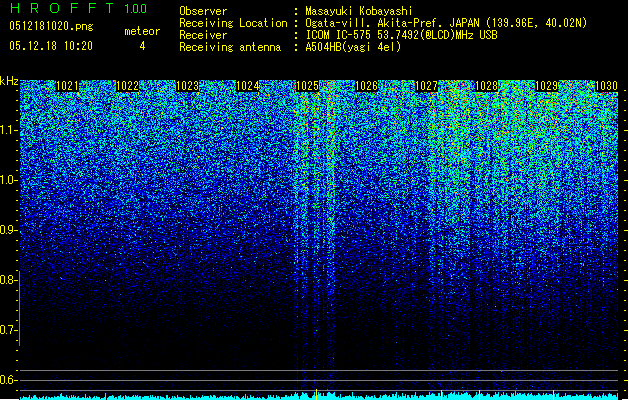Viewport: 629px width, 400px height.
Task: Click the 0.8 frequency axis label
Action: pos(9,280)
